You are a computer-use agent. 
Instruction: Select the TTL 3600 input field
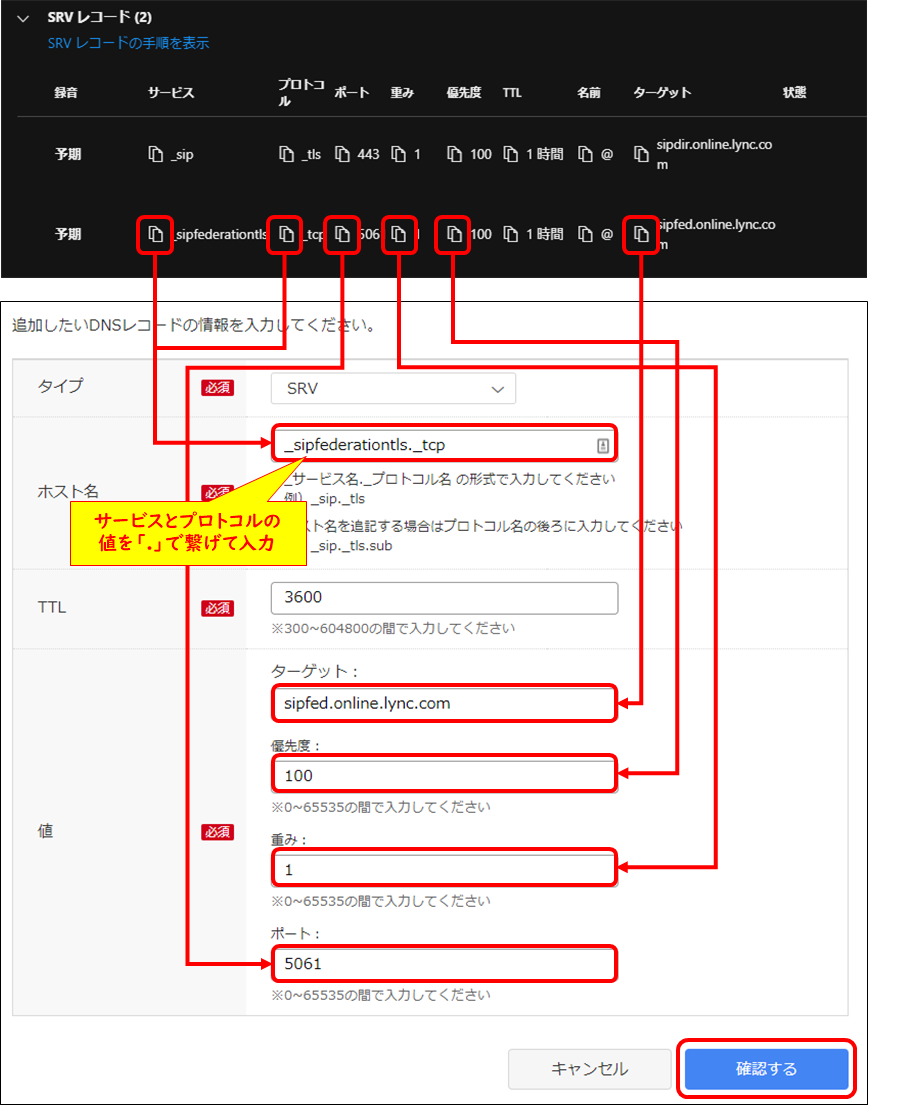[x=444, y=597]
